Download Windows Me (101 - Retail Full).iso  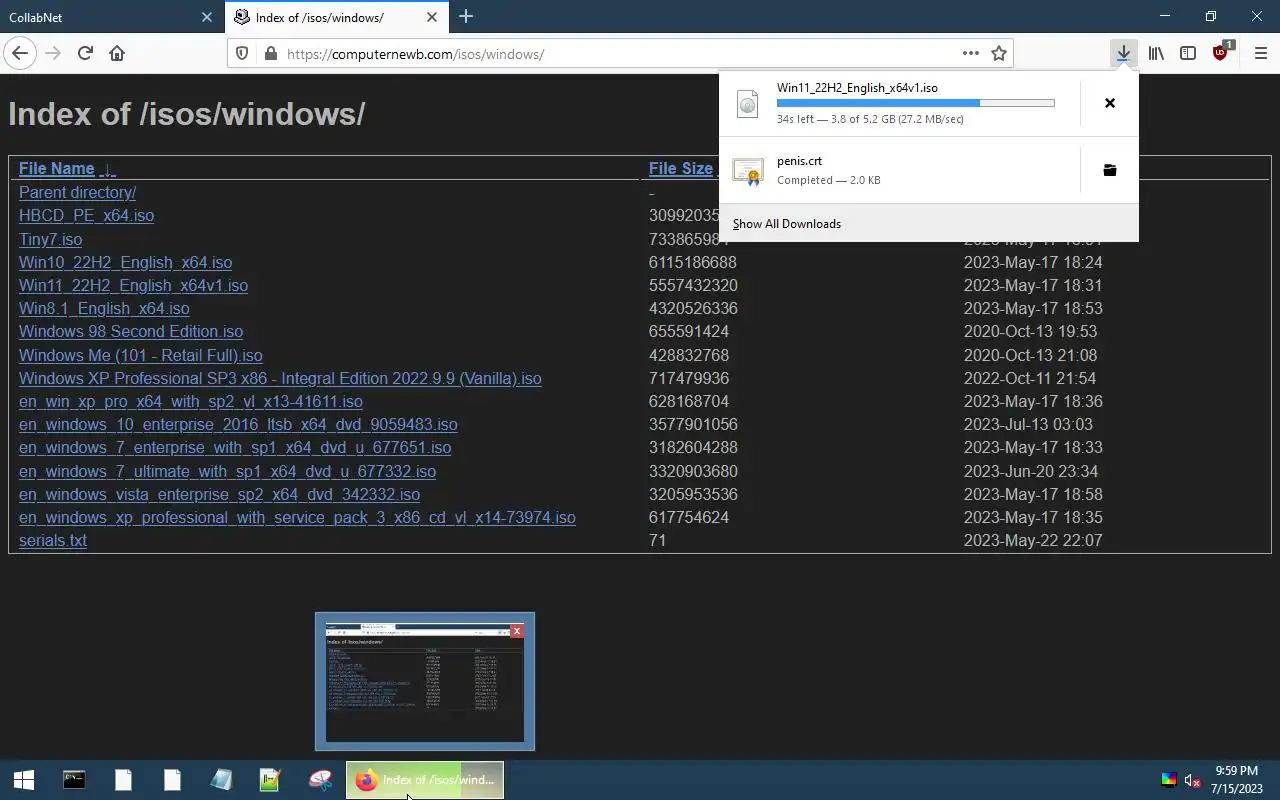[140, 355]
